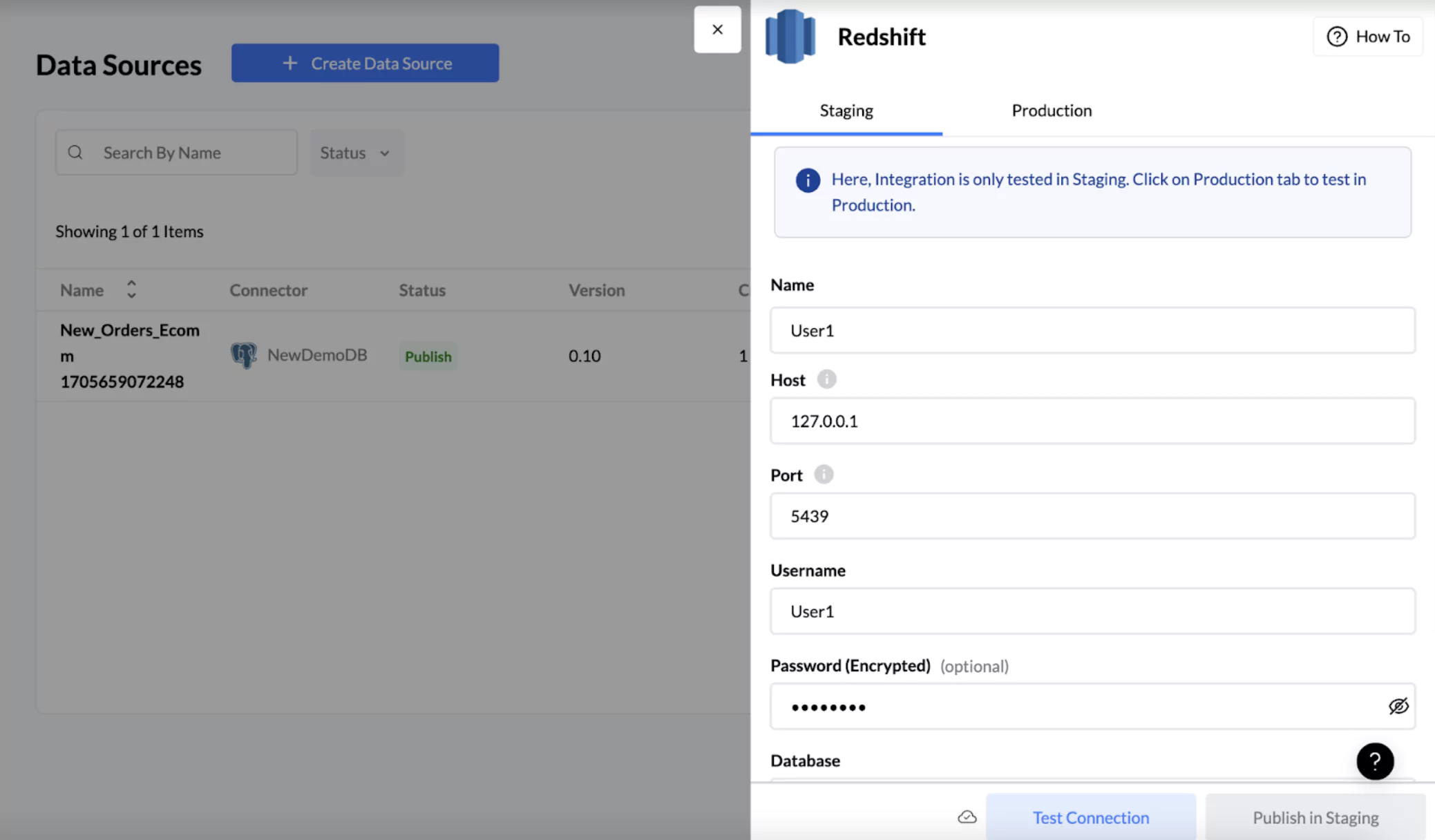This screenshot has width=1435, height=840.
Task: Click the cloud icon beside Test Connection
Action: tap(967, 817)
